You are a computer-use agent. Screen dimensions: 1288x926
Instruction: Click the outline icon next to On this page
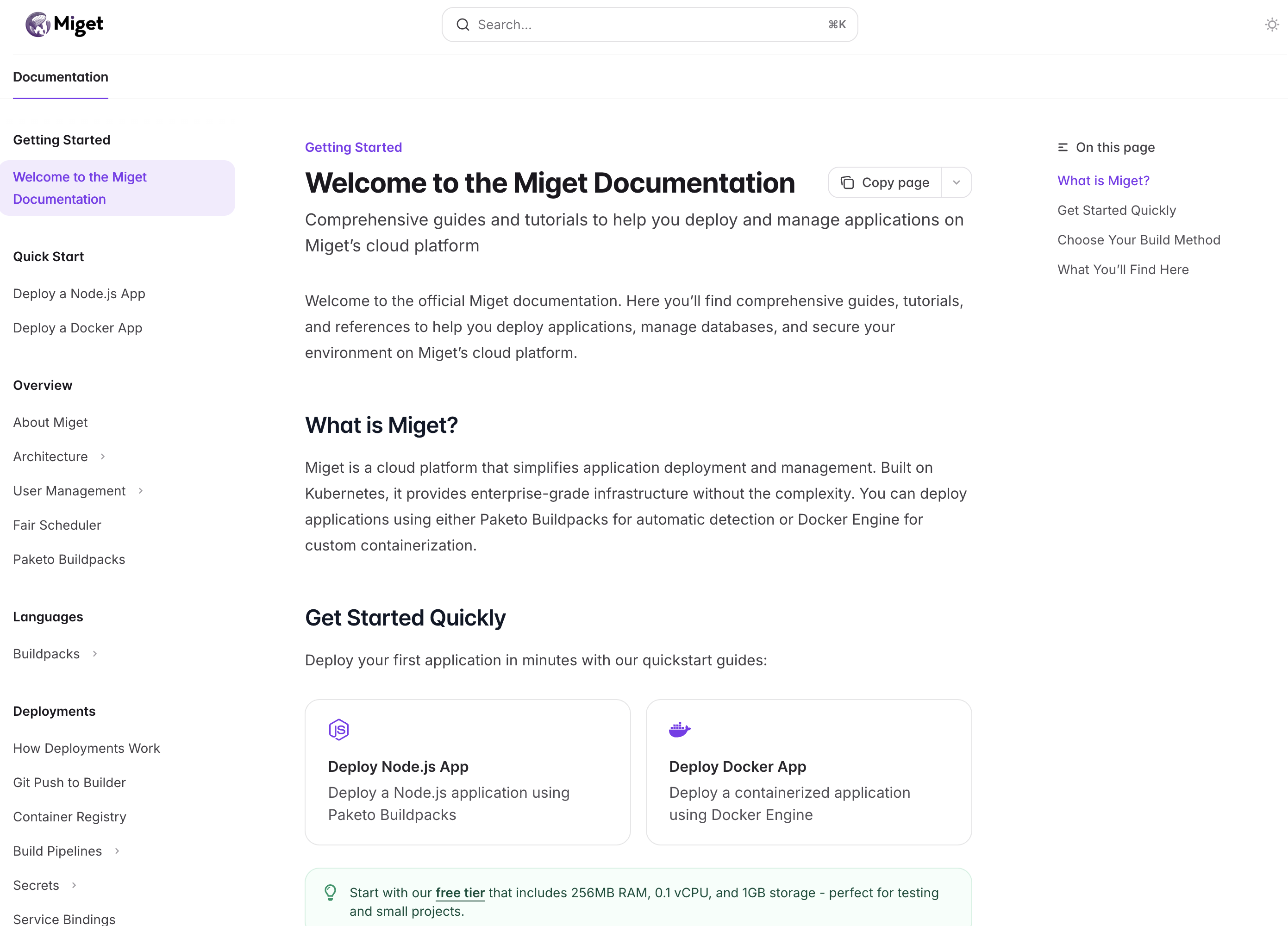[1063, 147]
